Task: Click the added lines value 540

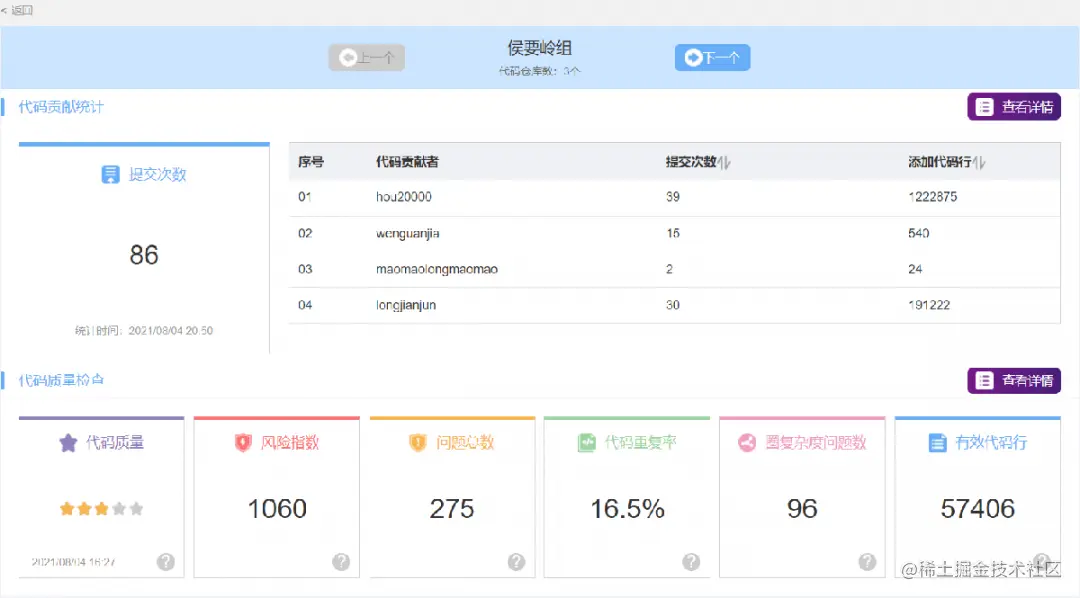Action: point(919,234)
